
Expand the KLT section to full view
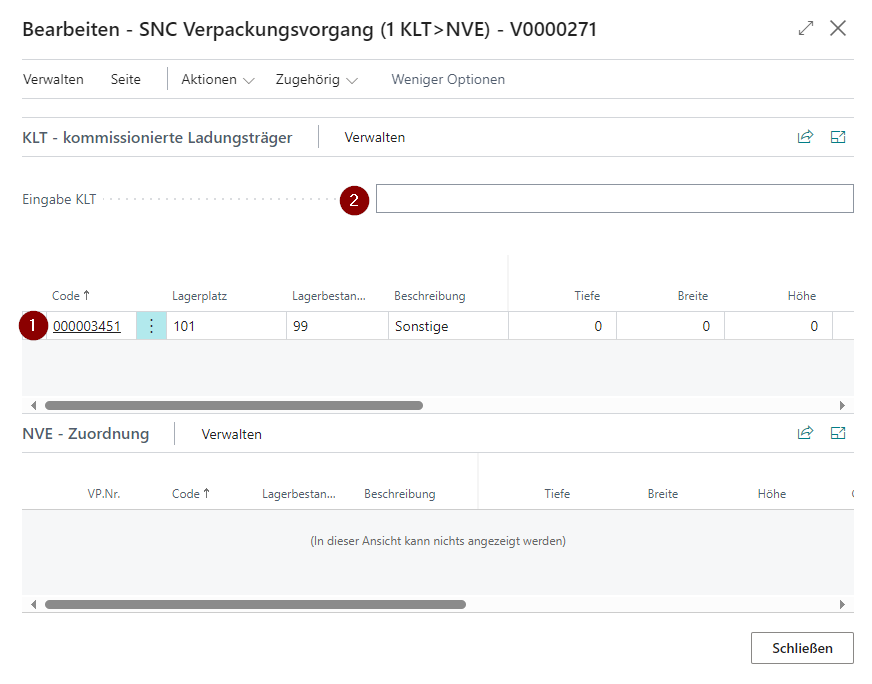pyautogui.click(x=838, y=138)
